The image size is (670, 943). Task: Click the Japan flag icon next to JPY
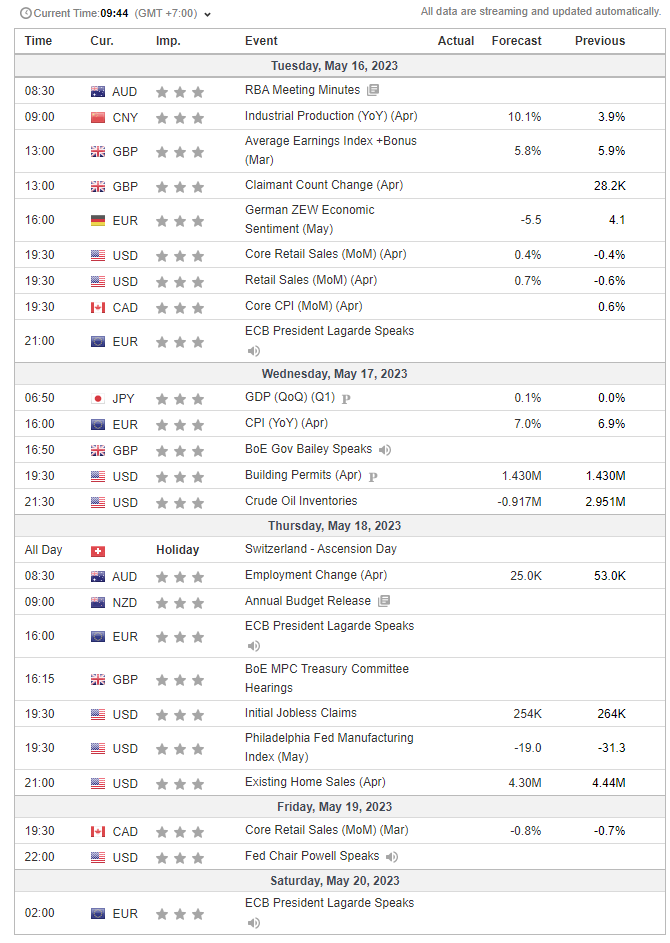pos(98,398)
